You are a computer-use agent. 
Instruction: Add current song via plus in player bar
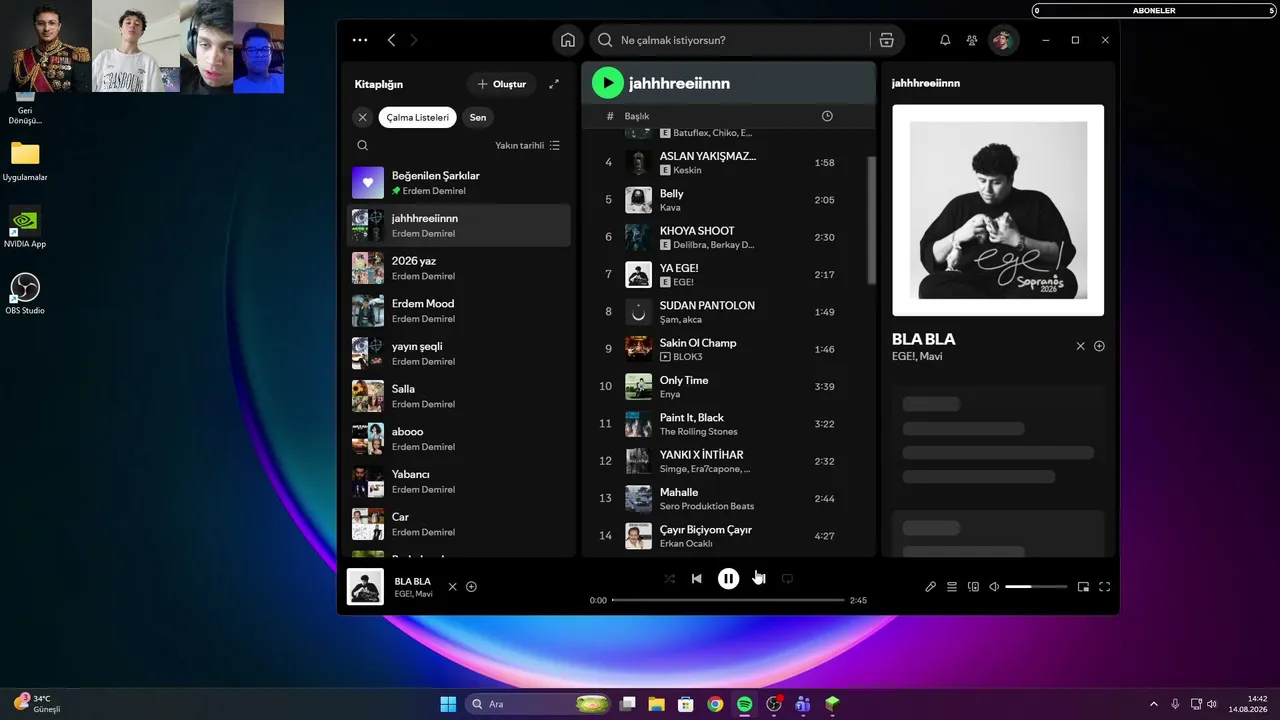[471, 587]
